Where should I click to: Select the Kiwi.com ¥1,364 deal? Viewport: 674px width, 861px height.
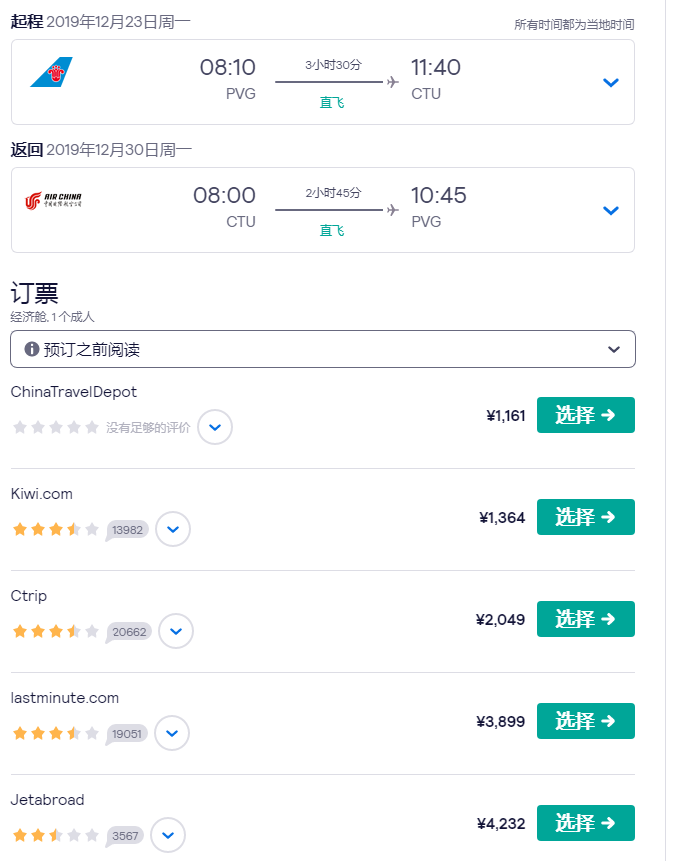coord(585,517)
